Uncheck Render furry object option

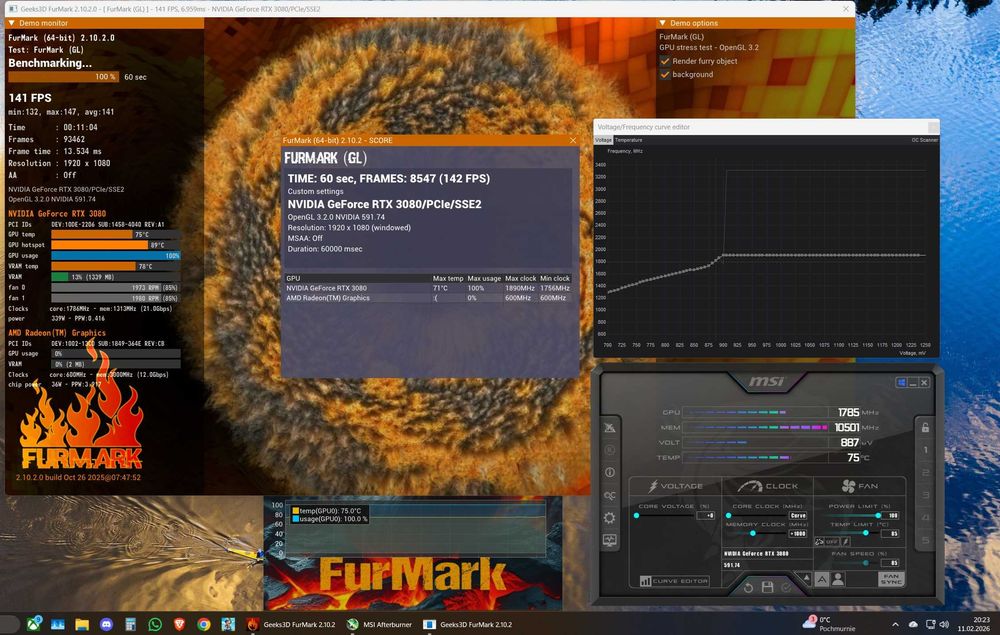click(x=665, y=61)
